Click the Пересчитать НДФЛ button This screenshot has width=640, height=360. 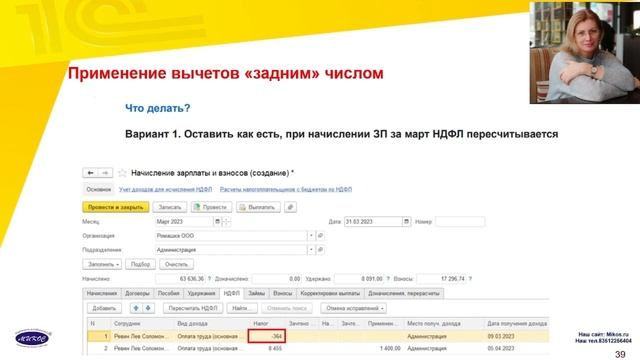[193, 308]
